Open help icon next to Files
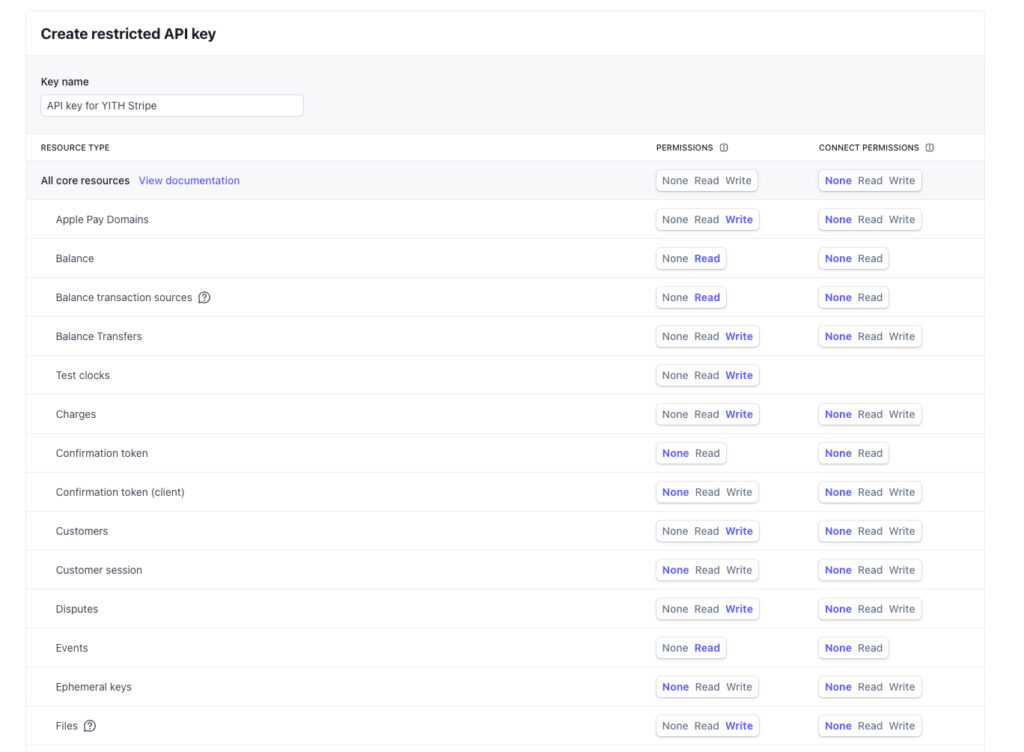The height and width of the screenshot is (752, 1024). pos(90,726)
